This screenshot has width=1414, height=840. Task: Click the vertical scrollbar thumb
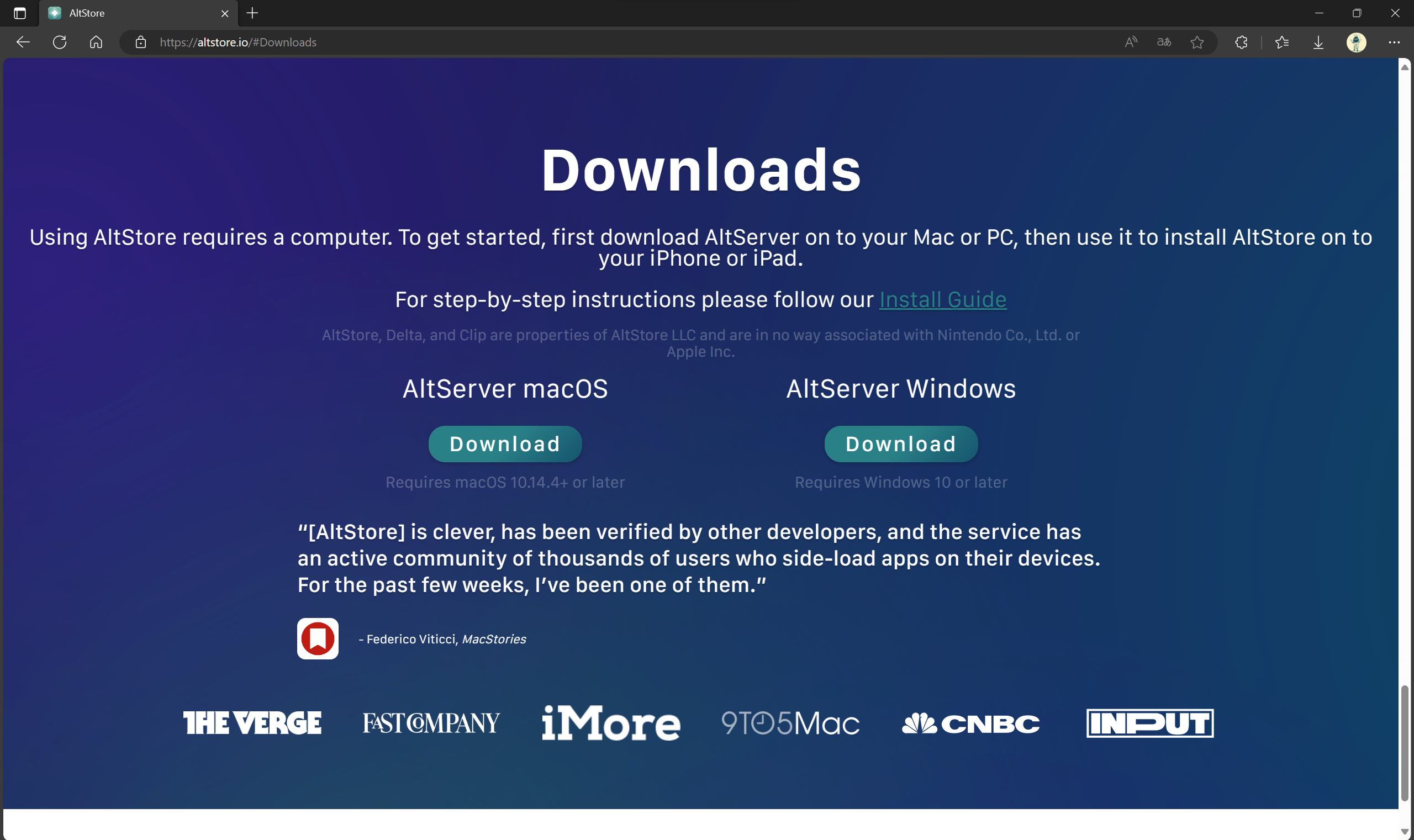pyautogui.click(x=1405, y=743)
